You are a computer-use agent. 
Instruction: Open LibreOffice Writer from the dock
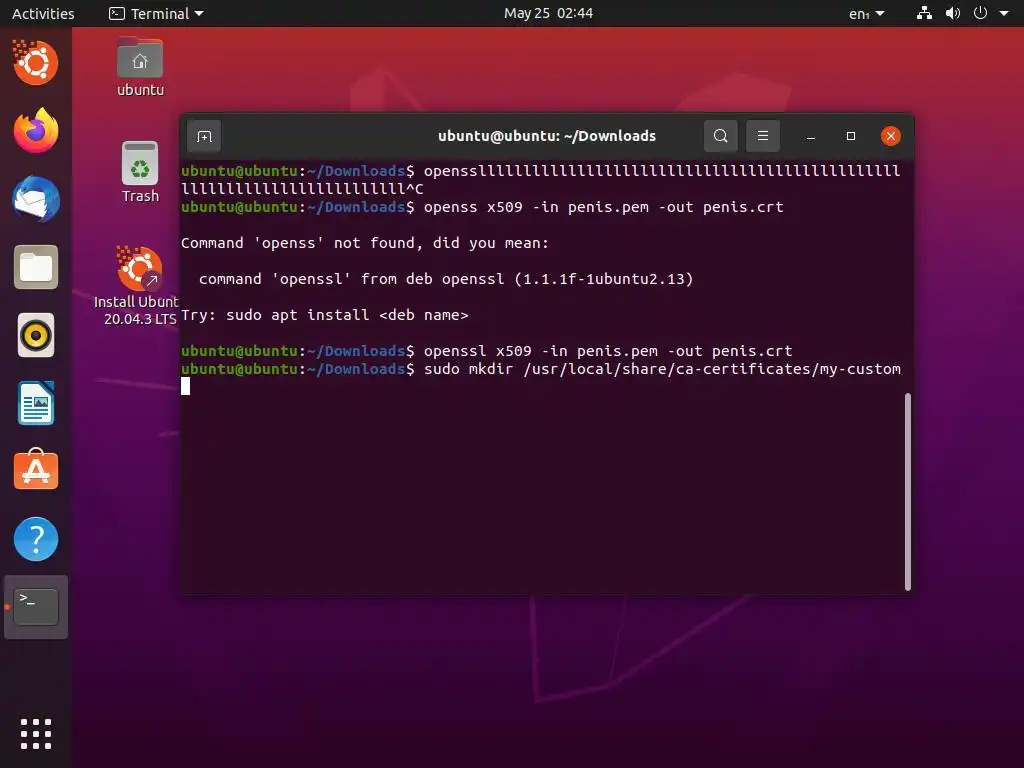click(x=36, y=403)
